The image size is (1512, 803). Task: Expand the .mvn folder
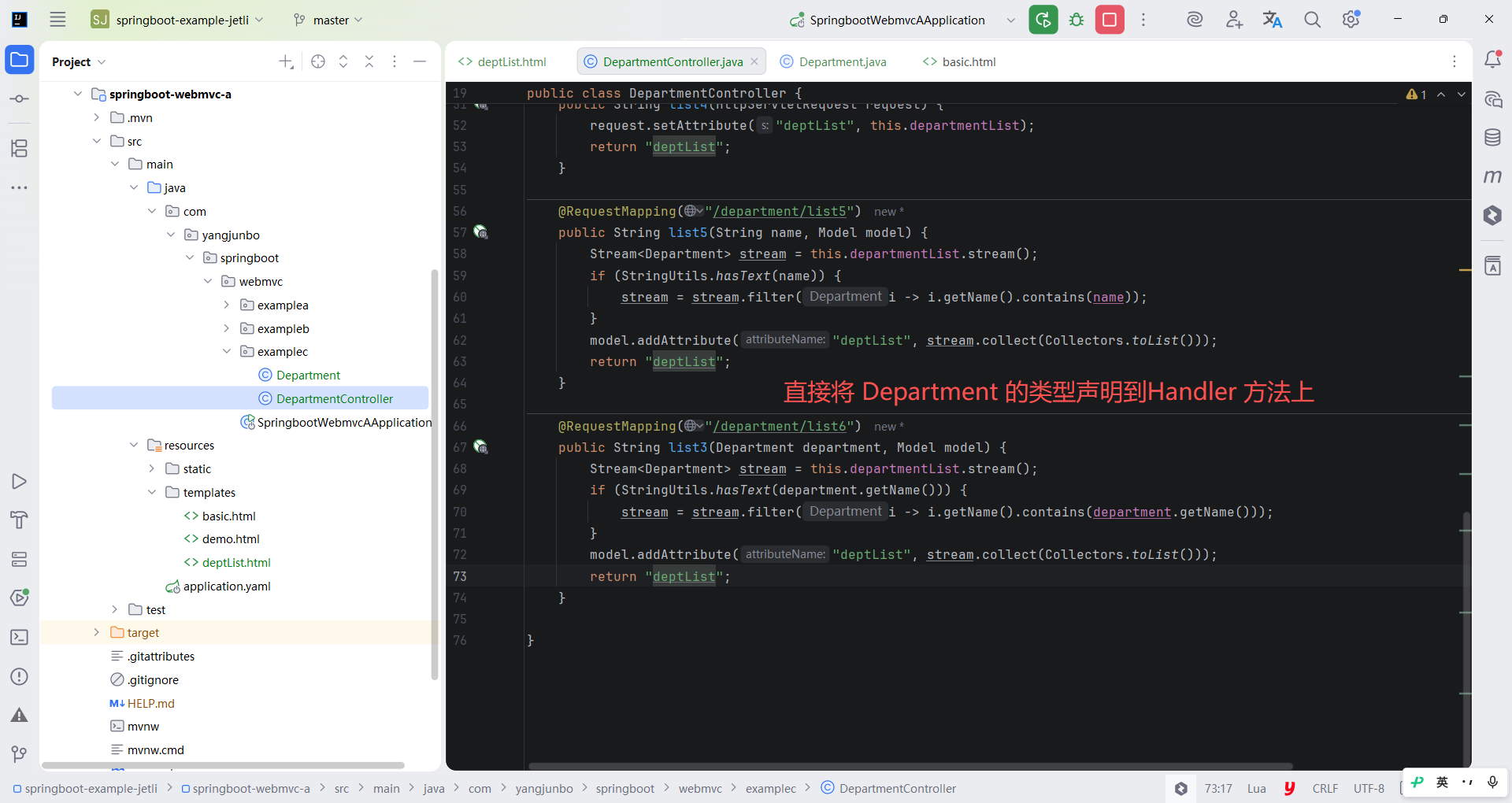point(96,117)
